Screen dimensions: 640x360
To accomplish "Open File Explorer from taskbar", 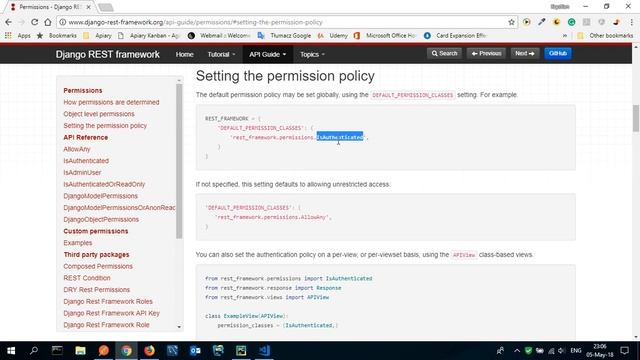I will point(80,351).
